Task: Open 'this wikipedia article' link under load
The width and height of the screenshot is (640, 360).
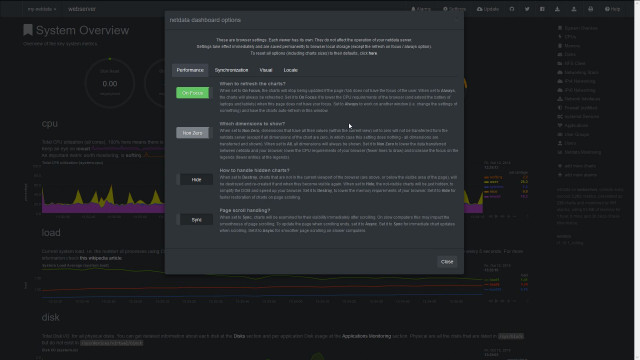Action: 101,258
